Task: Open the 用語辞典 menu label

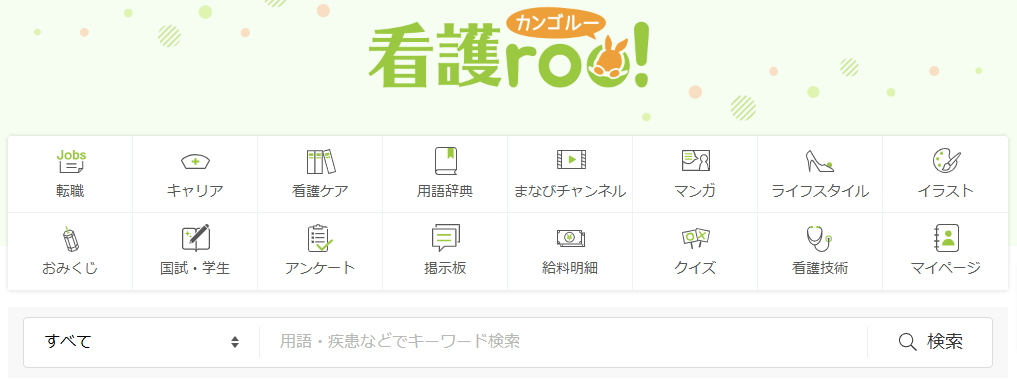Action: pyautogui.click(x=446, y=191)
